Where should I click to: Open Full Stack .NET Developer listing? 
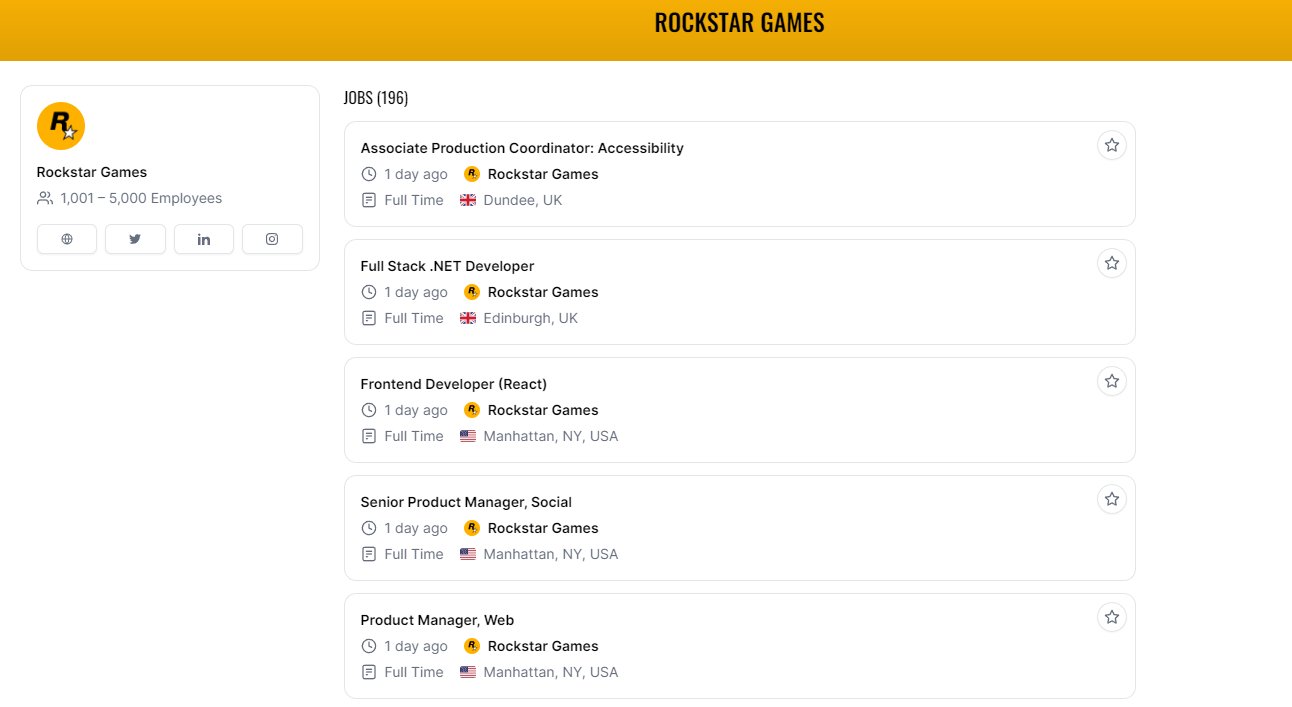click(x=447, y=266)
